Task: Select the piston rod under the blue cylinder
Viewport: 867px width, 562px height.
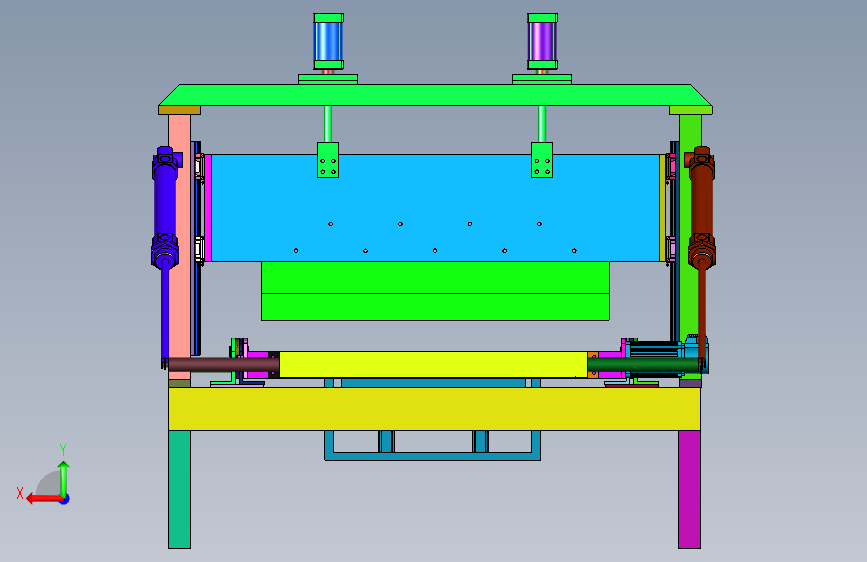Action: (x=328, y=124)
